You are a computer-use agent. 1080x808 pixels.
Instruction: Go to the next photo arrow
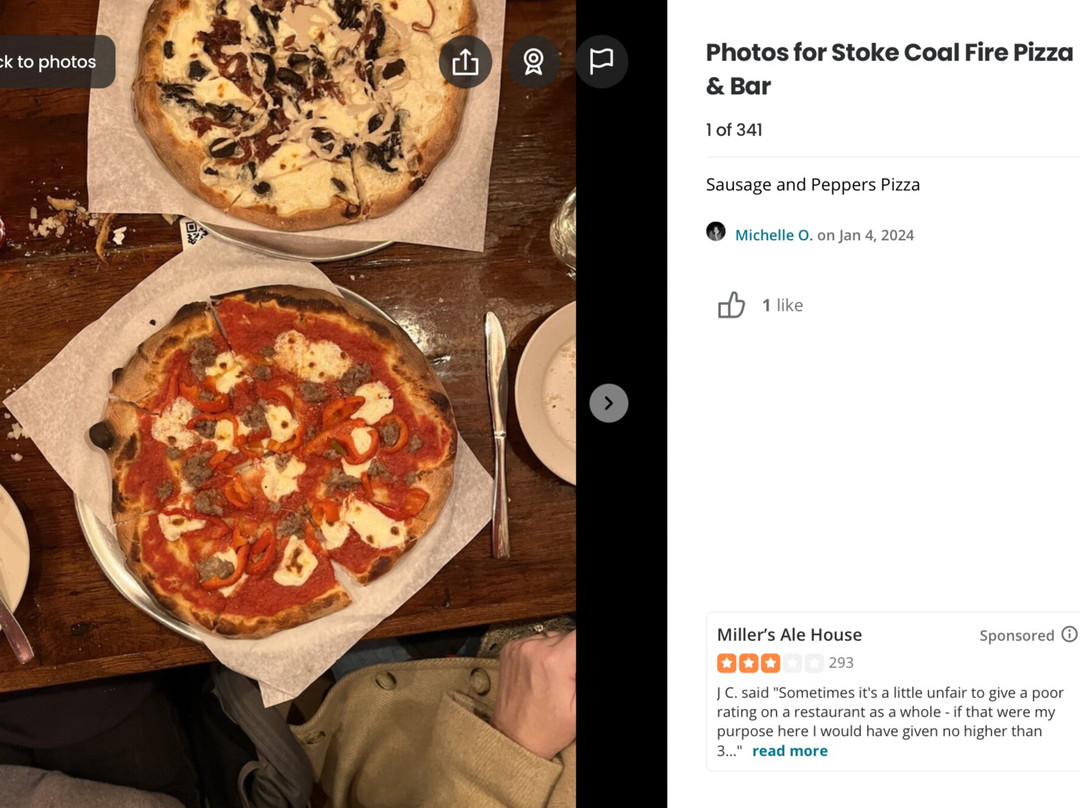click(x=608, y=403)
